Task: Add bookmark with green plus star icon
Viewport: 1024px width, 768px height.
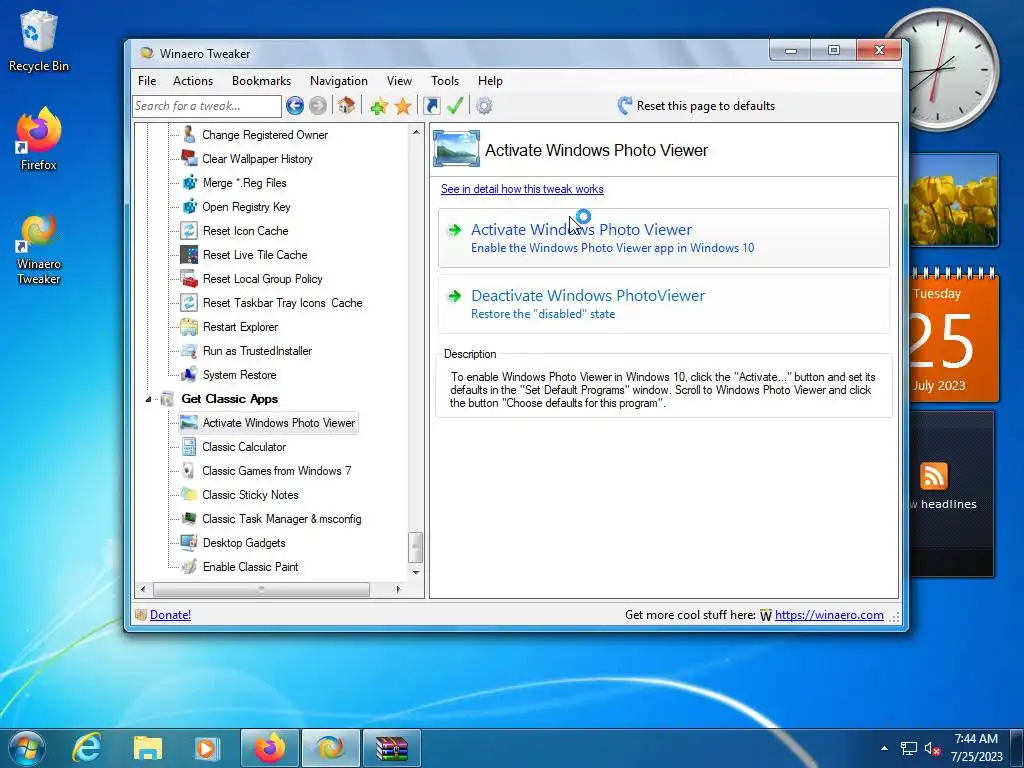Action: pos(379,106)
